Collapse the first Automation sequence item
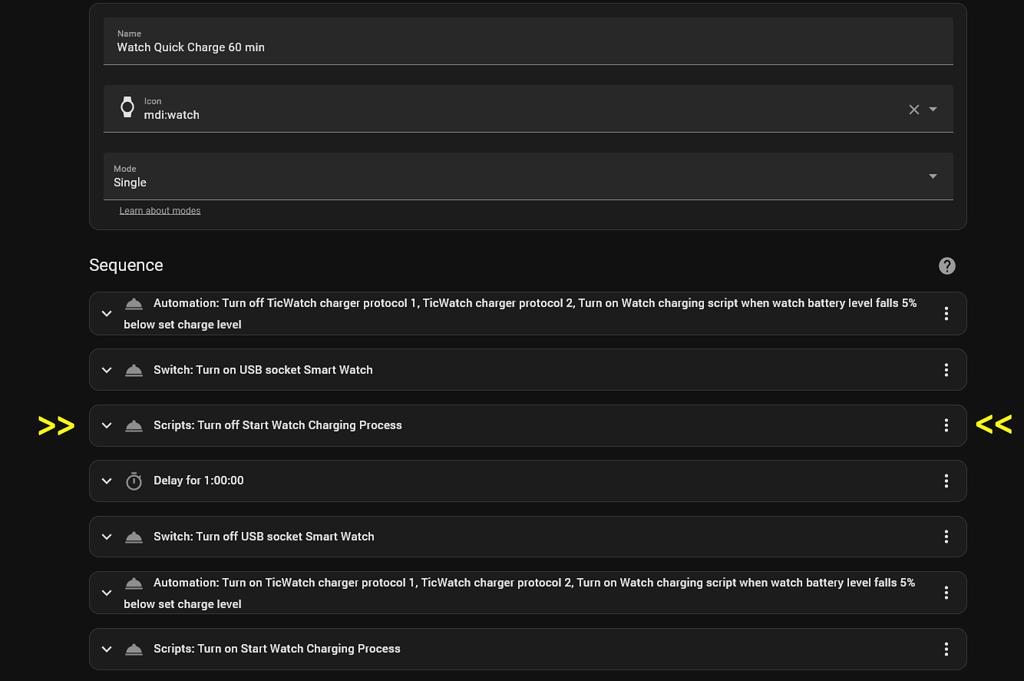The width and height of the screenshot is (1024, 681). coord(106,313)
